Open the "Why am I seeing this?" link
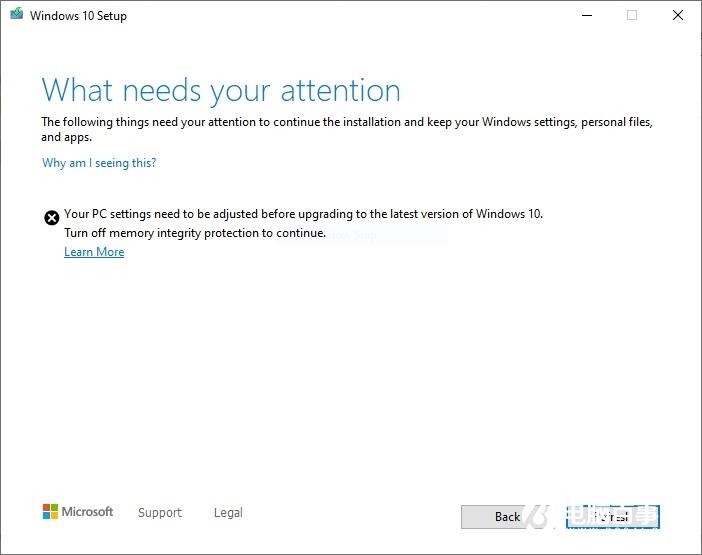702x555 pixels. (x=99, y=162)
